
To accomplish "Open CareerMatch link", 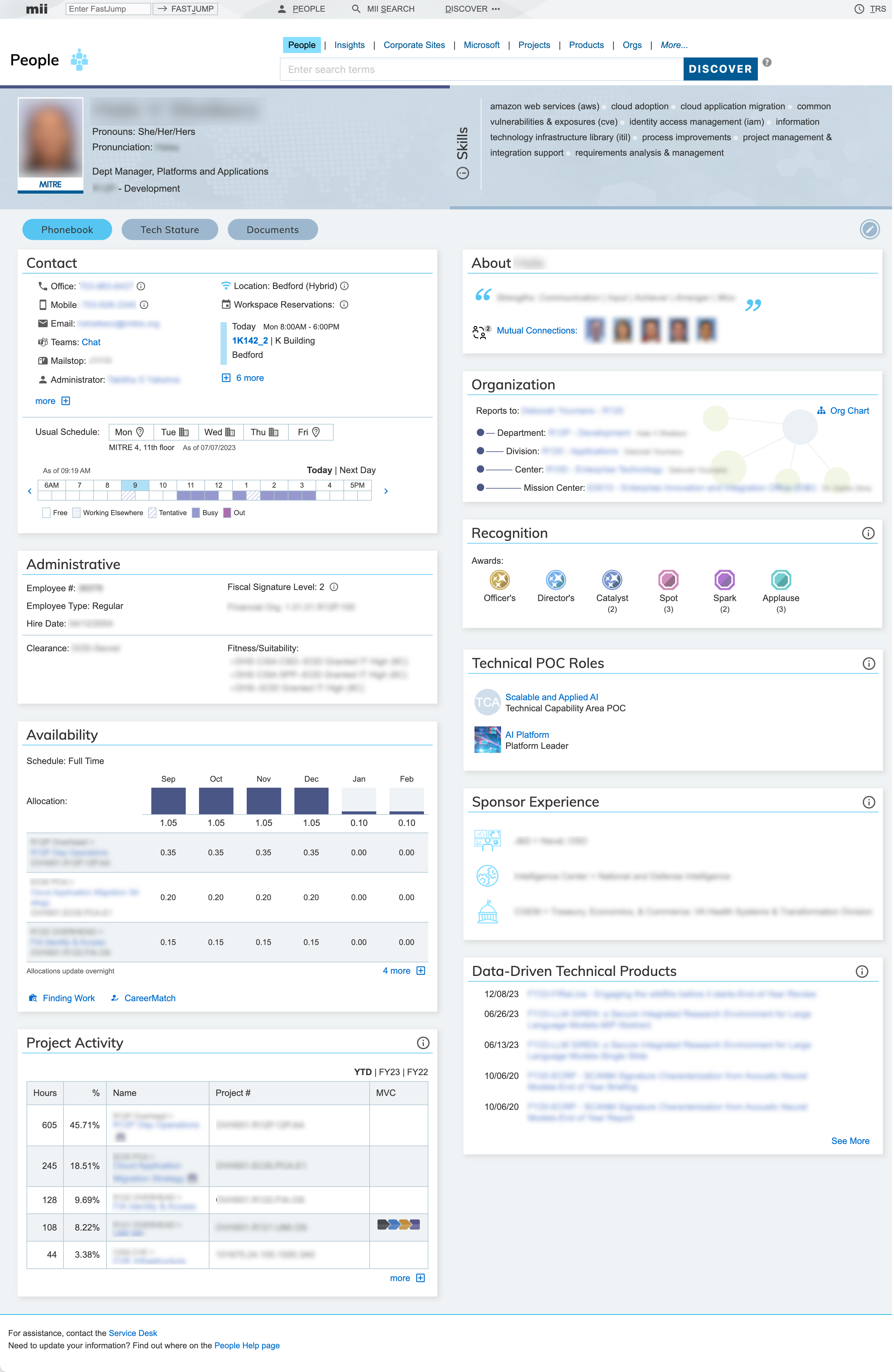I will (143, 998).
